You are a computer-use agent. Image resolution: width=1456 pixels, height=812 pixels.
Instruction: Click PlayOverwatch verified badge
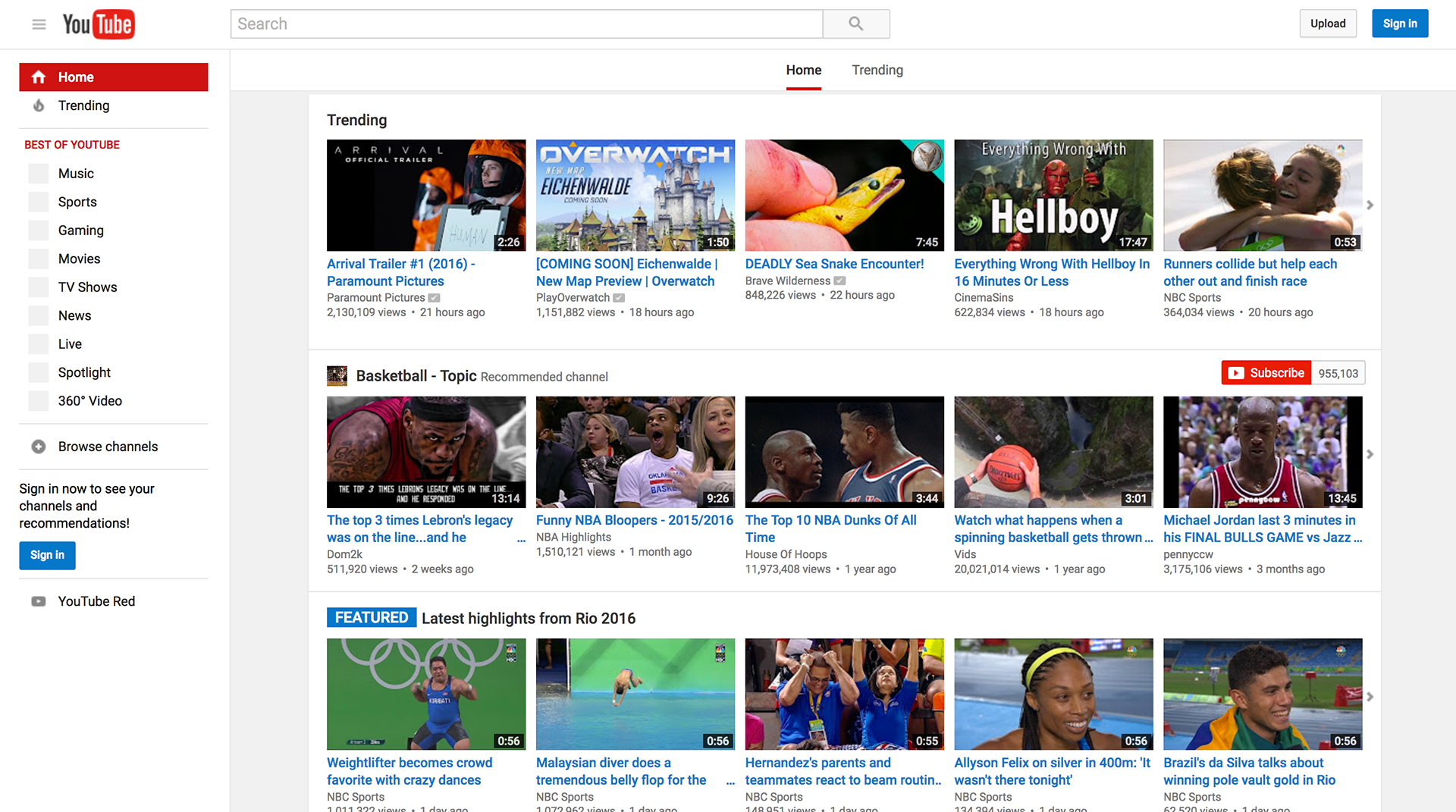pos(619,298)
